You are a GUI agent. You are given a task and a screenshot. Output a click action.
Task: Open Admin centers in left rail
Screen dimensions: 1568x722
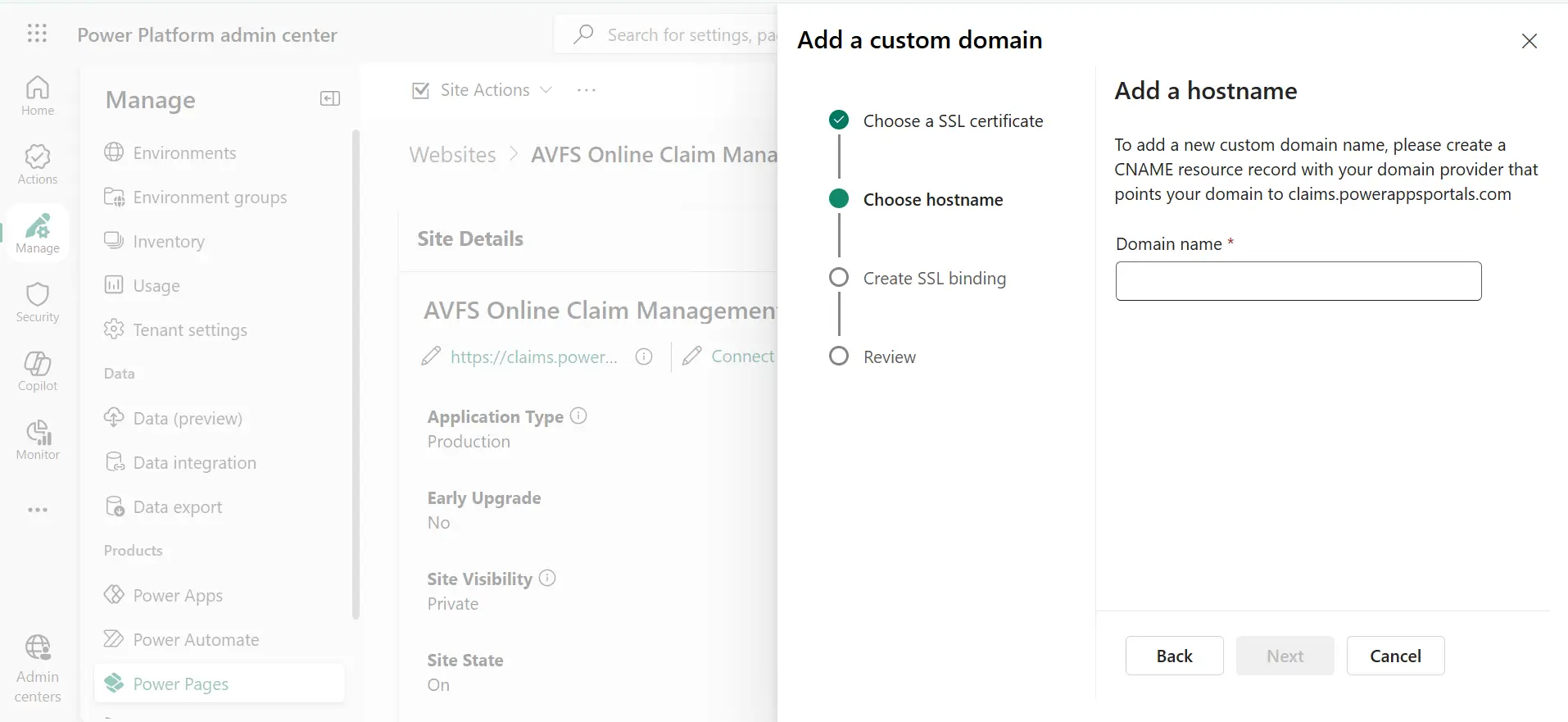point(38,669)
